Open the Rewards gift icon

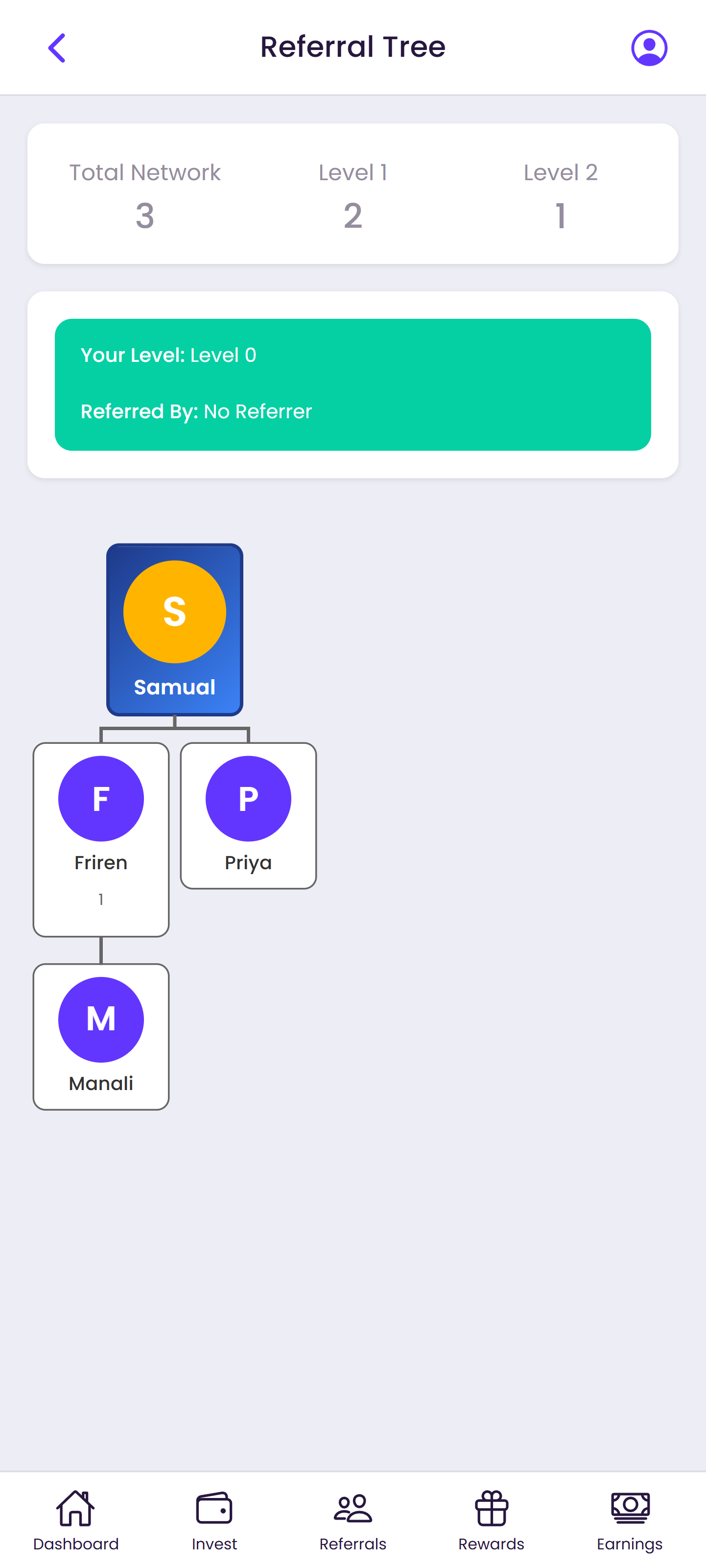(x=491, y=1508)
